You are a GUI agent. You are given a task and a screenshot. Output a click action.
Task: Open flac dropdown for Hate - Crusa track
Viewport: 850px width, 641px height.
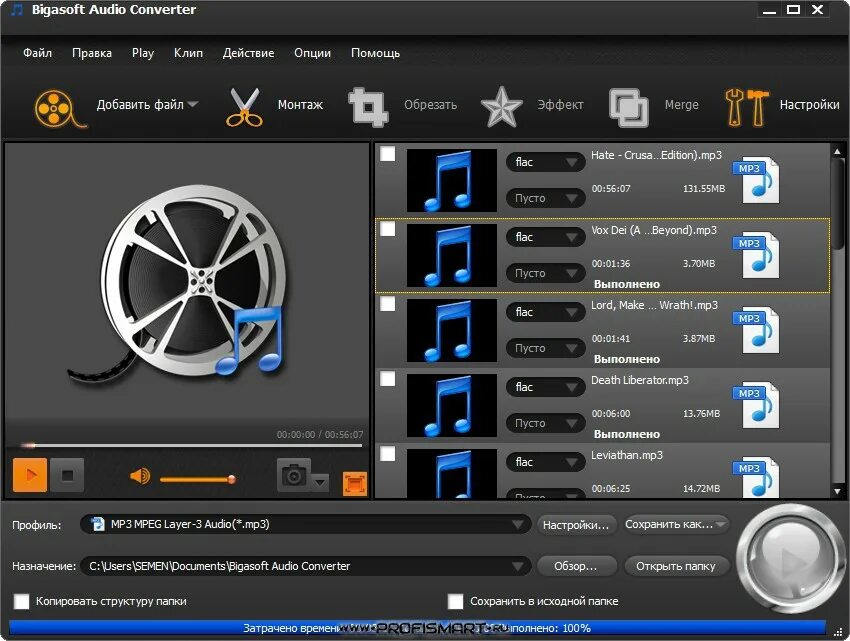(545, 162)
